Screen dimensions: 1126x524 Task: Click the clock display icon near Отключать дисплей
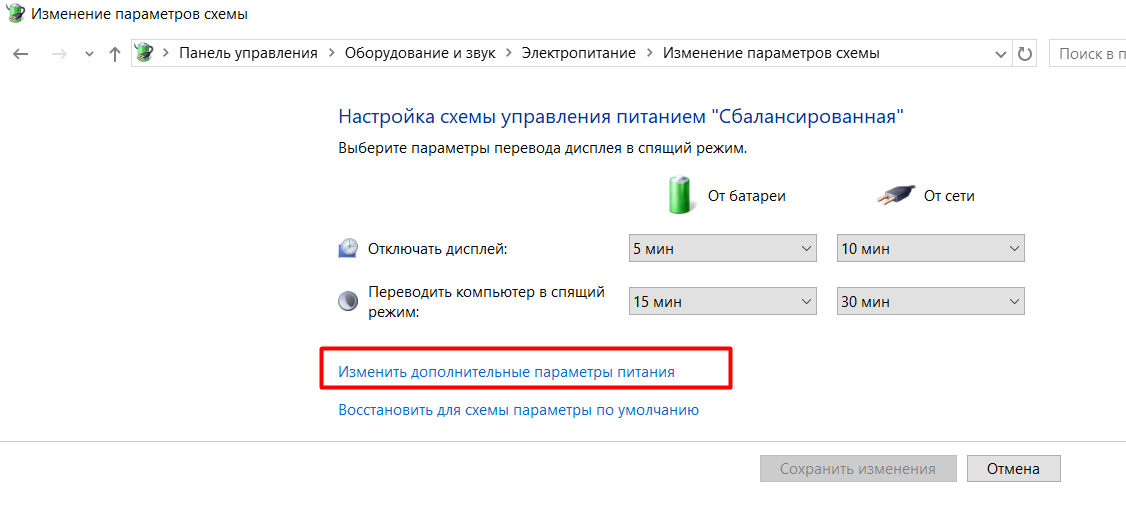(x=348, y=249)
